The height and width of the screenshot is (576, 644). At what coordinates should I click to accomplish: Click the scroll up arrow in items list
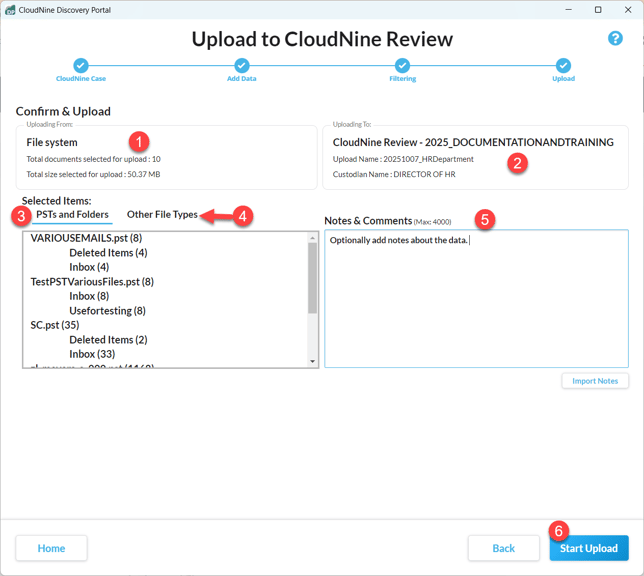313,238
